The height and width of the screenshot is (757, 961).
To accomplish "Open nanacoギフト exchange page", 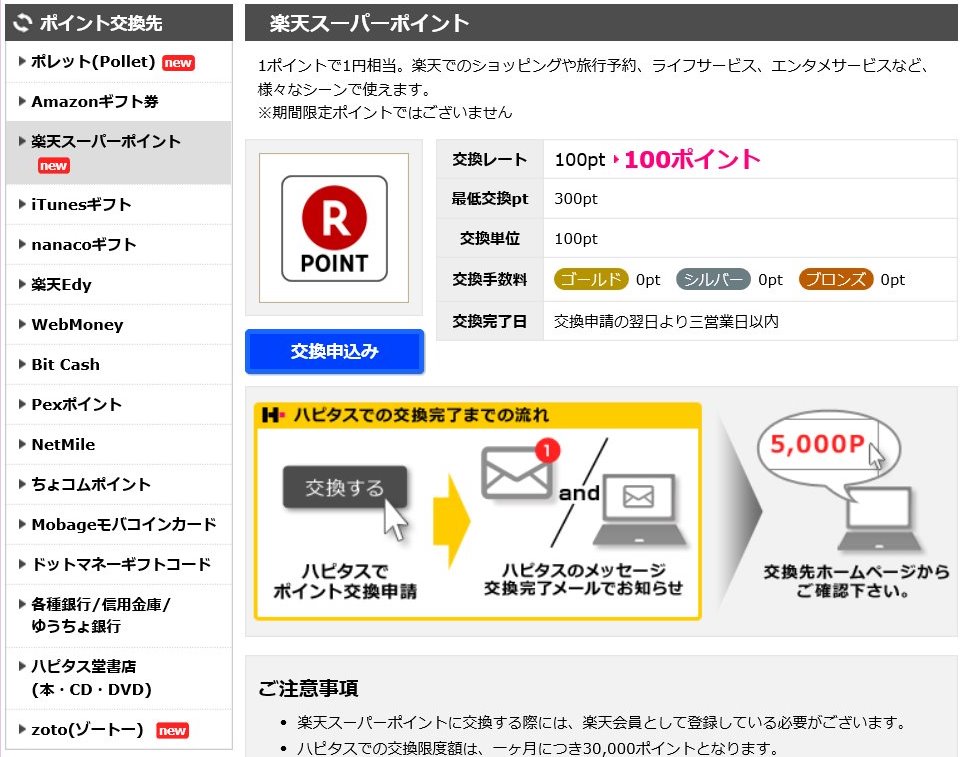I will (84, 245).
